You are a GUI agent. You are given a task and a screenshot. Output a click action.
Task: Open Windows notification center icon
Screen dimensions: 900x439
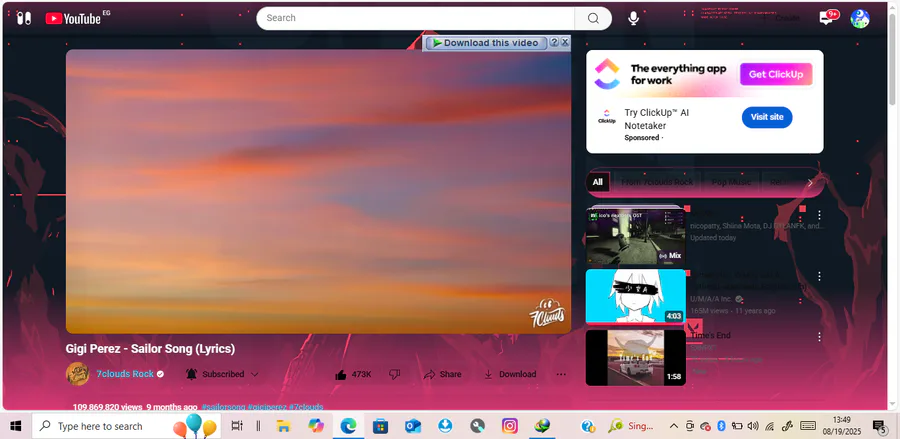[x=879, y=426]
